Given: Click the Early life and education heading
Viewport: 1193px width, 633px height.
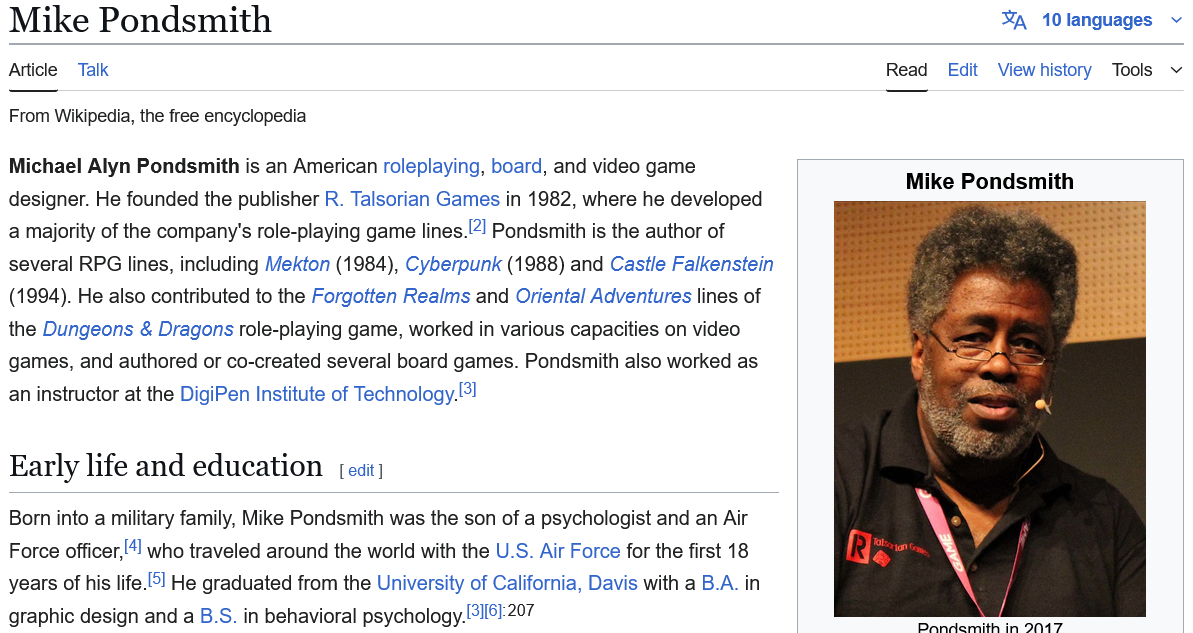Looking at the screenshot, I should point(166,466).
